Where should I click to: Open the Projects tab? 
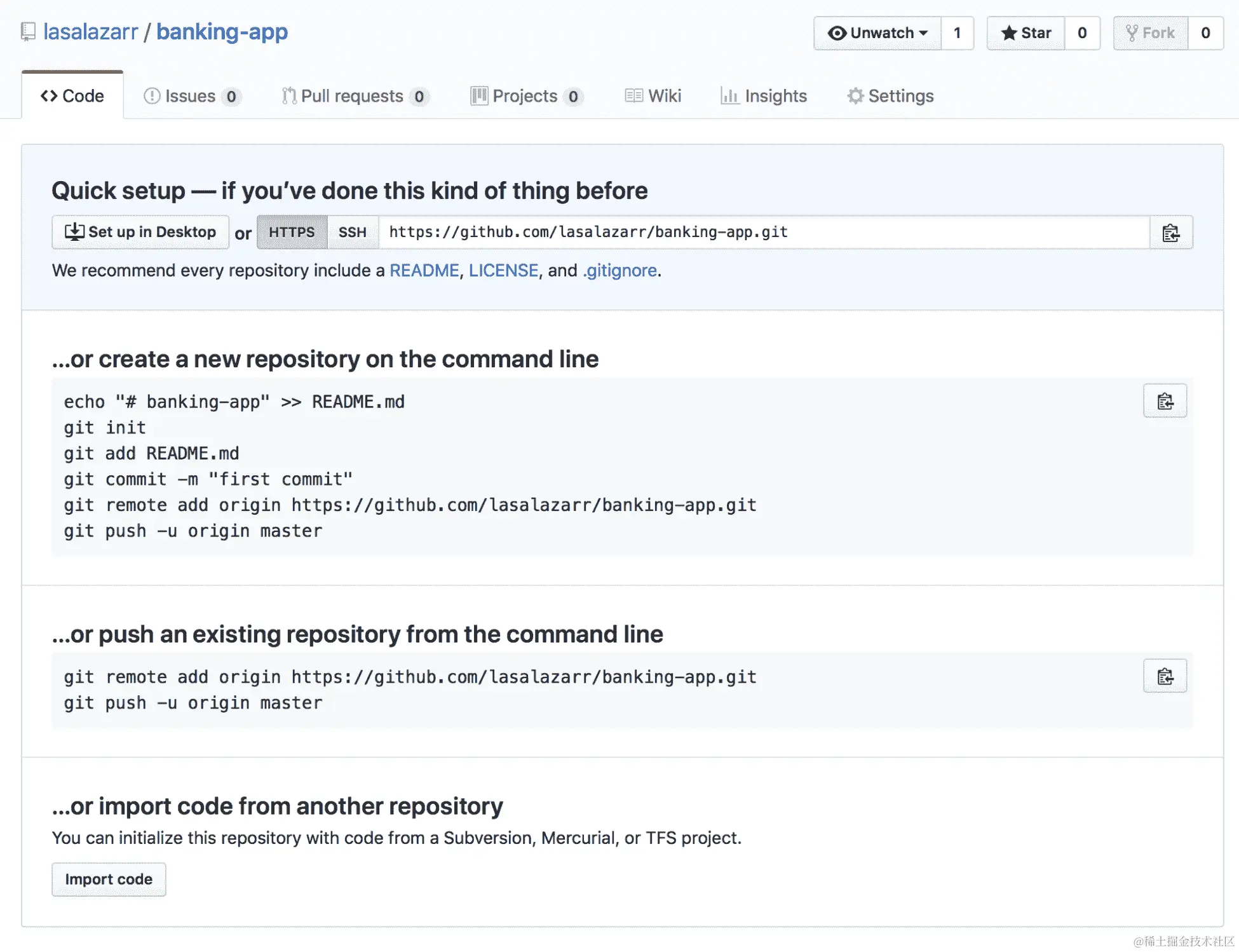click(x=525, y=96)
